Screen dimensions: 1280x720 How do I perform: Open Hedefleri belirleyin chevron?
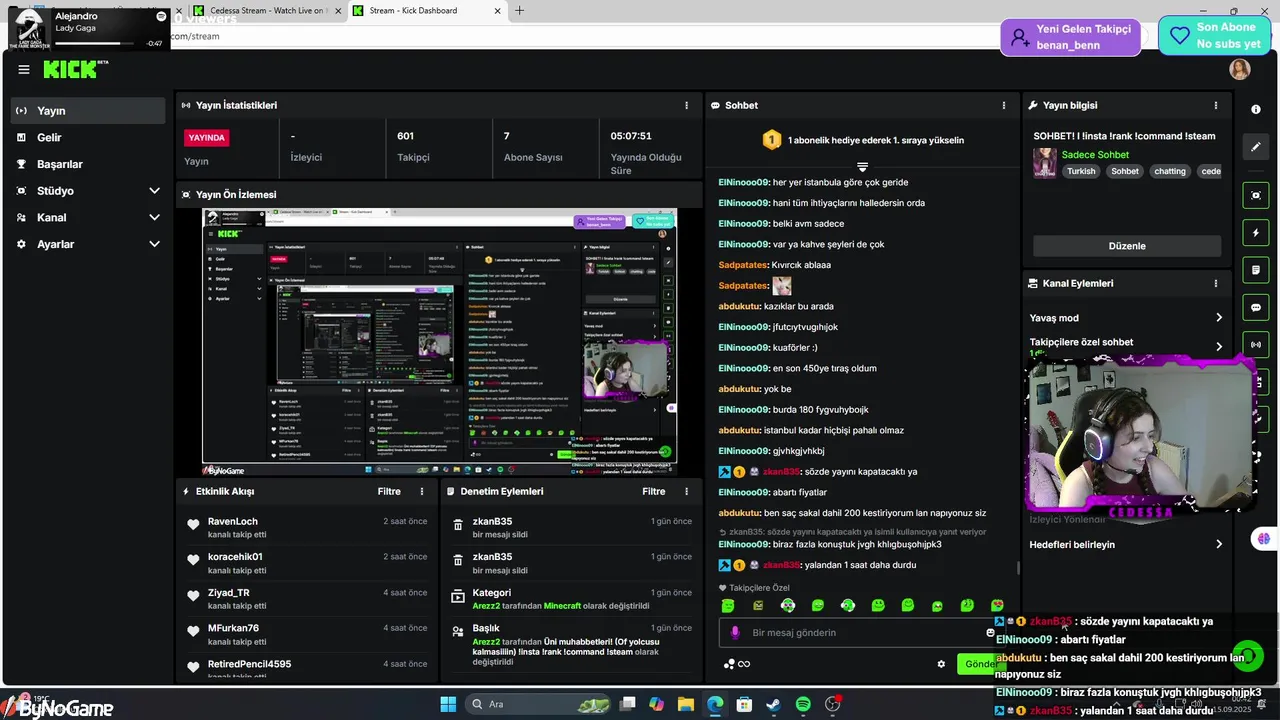tap(1219, 544)
